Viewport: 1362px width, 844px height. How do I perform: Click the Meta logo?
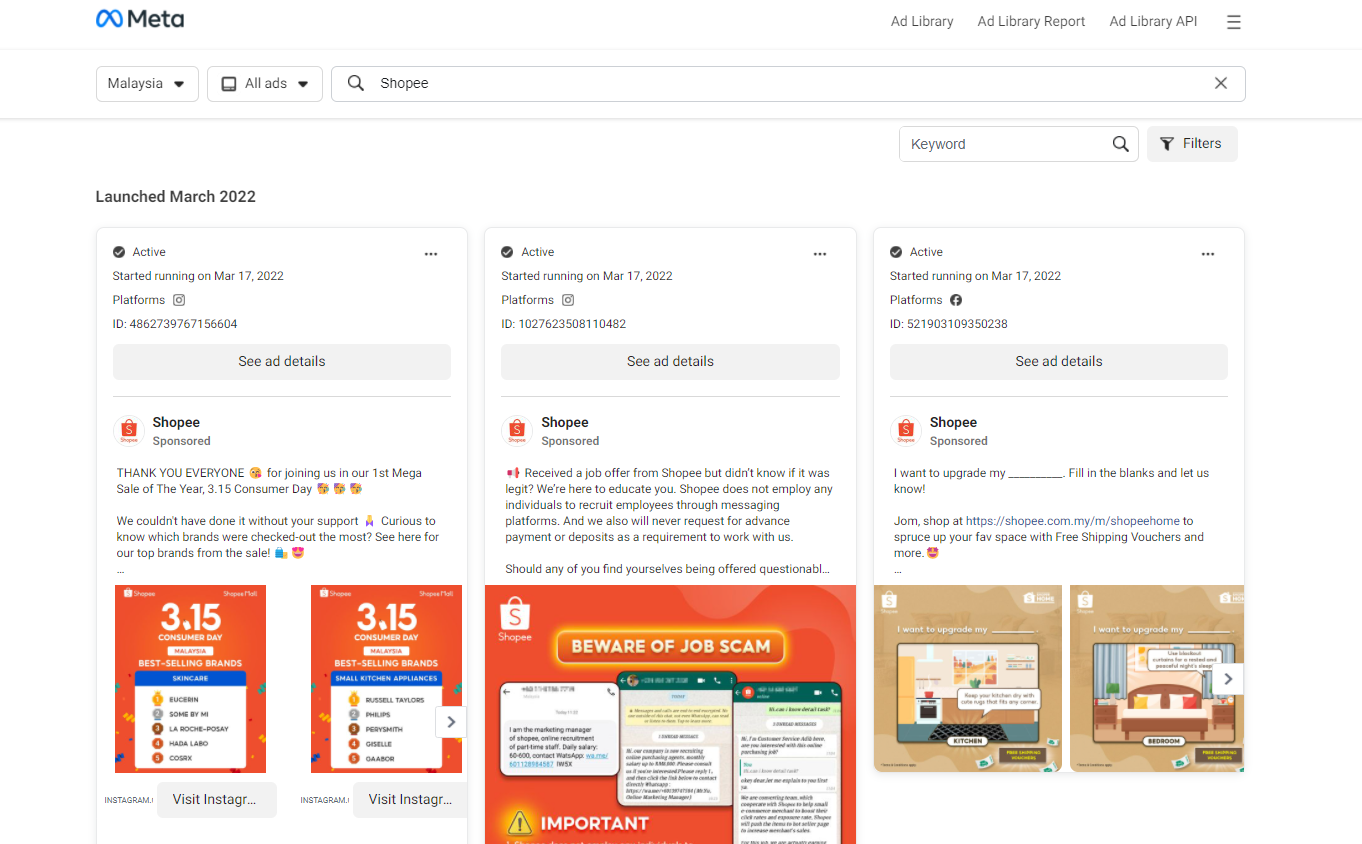[x=139, y=19]
